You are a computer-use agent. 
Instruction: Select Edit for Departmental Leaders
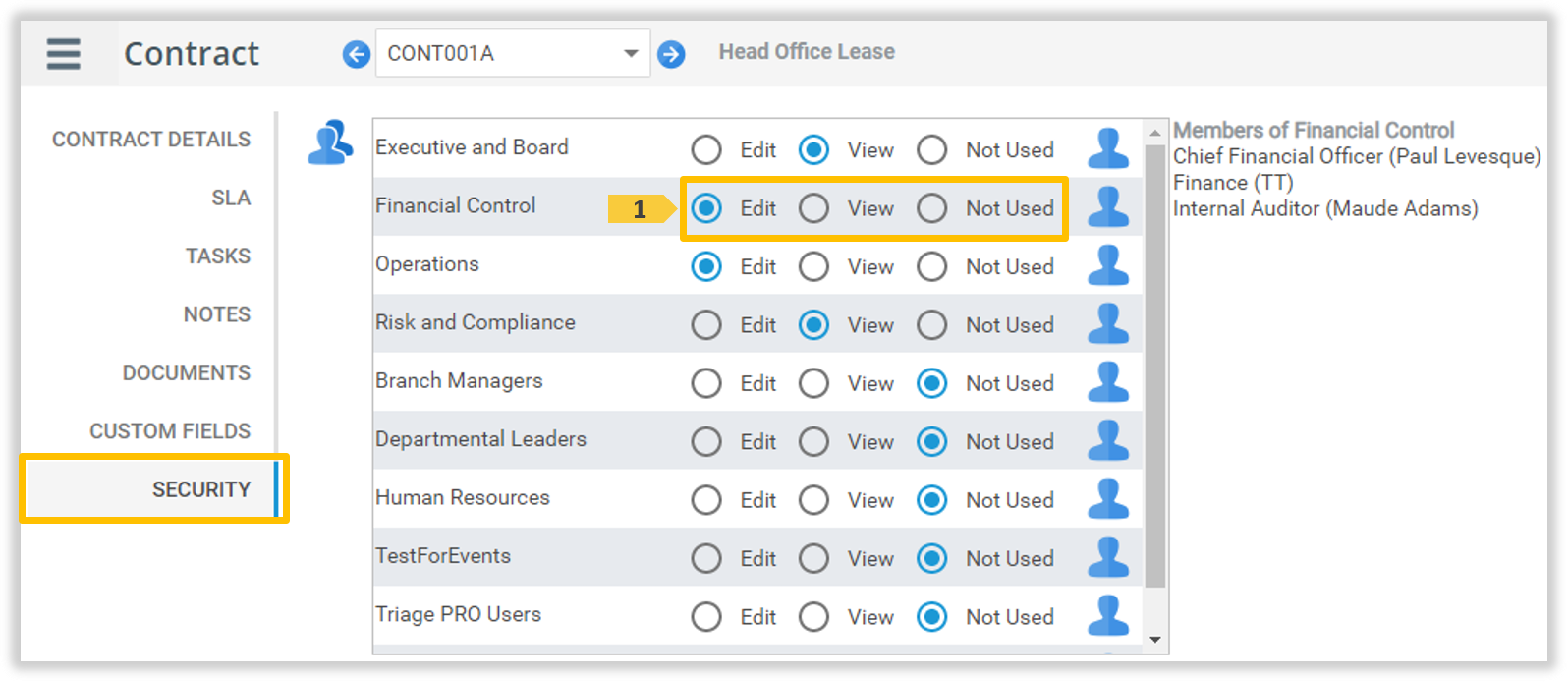point(706,442)
